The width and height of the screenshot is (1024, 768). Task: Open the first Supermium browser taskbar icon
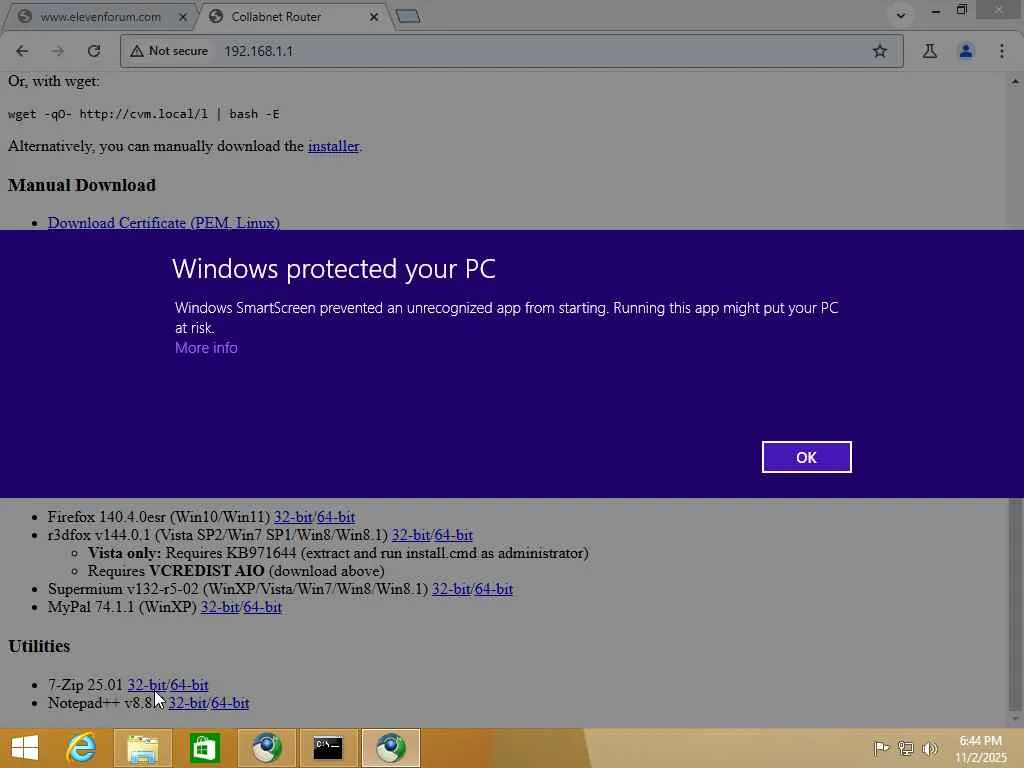click(266, 748)
